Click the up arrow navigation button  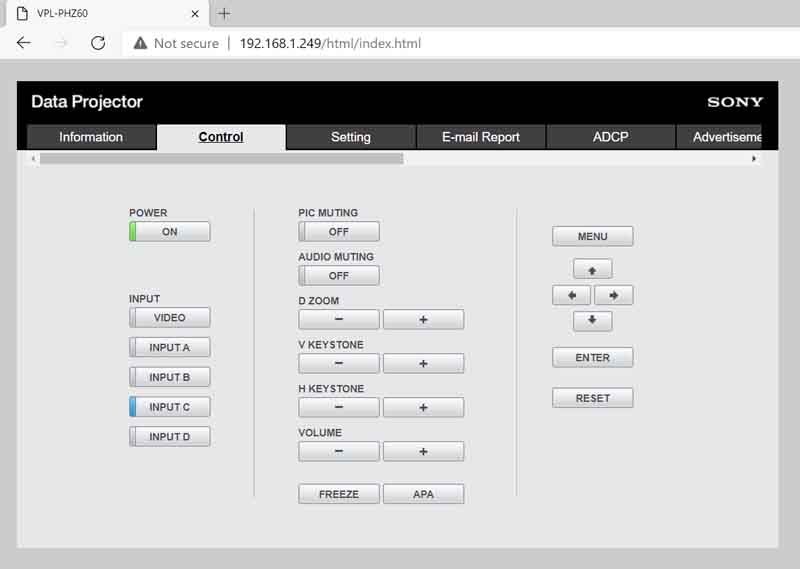[592, 269]
